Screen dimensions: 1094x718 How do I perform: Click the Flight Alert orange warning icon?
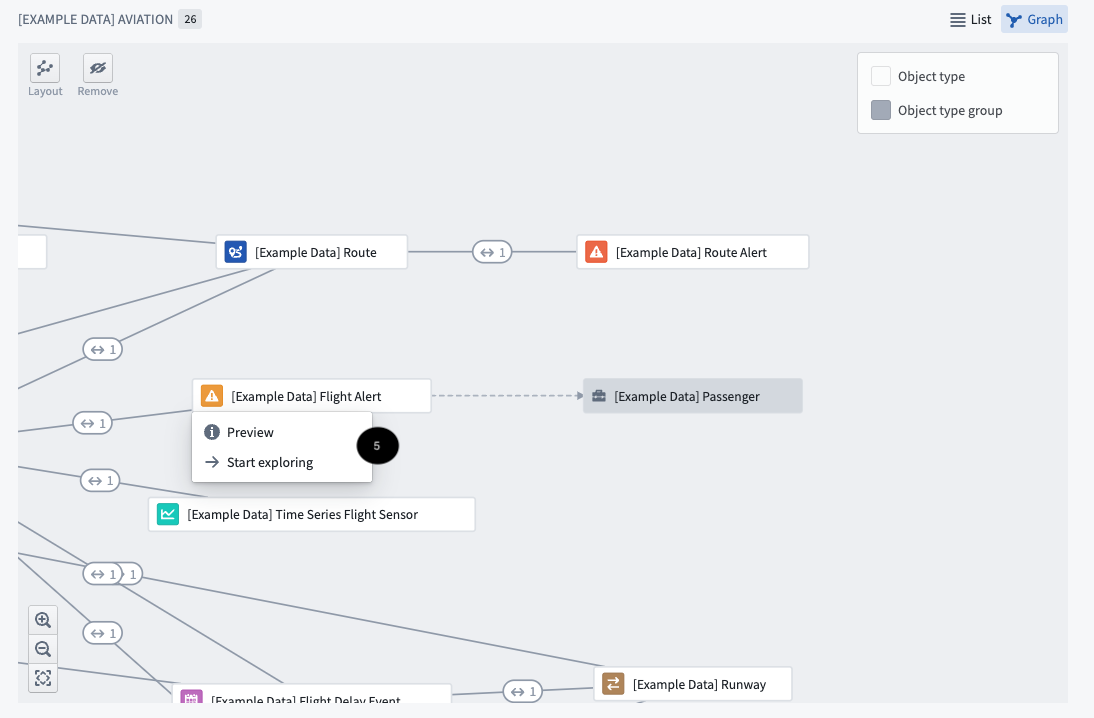coord(212,396)
